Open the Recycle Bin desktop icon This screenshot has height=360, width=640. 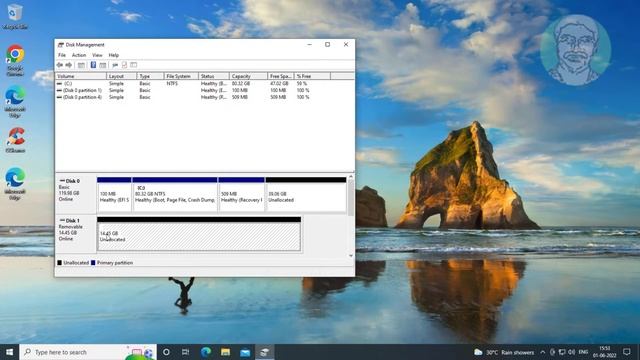(15, 17)
